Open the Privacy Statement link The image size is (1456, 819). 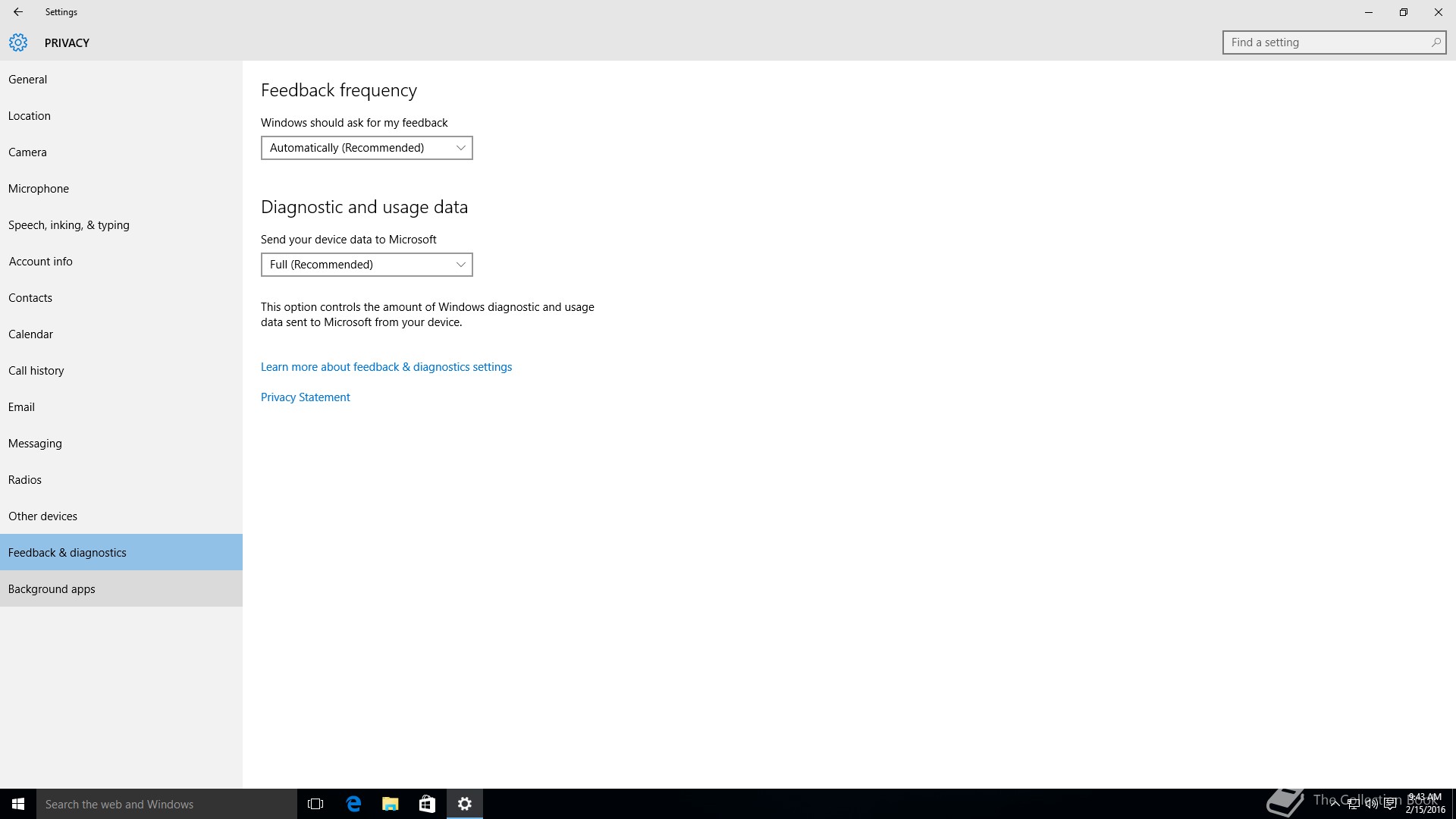305,397
